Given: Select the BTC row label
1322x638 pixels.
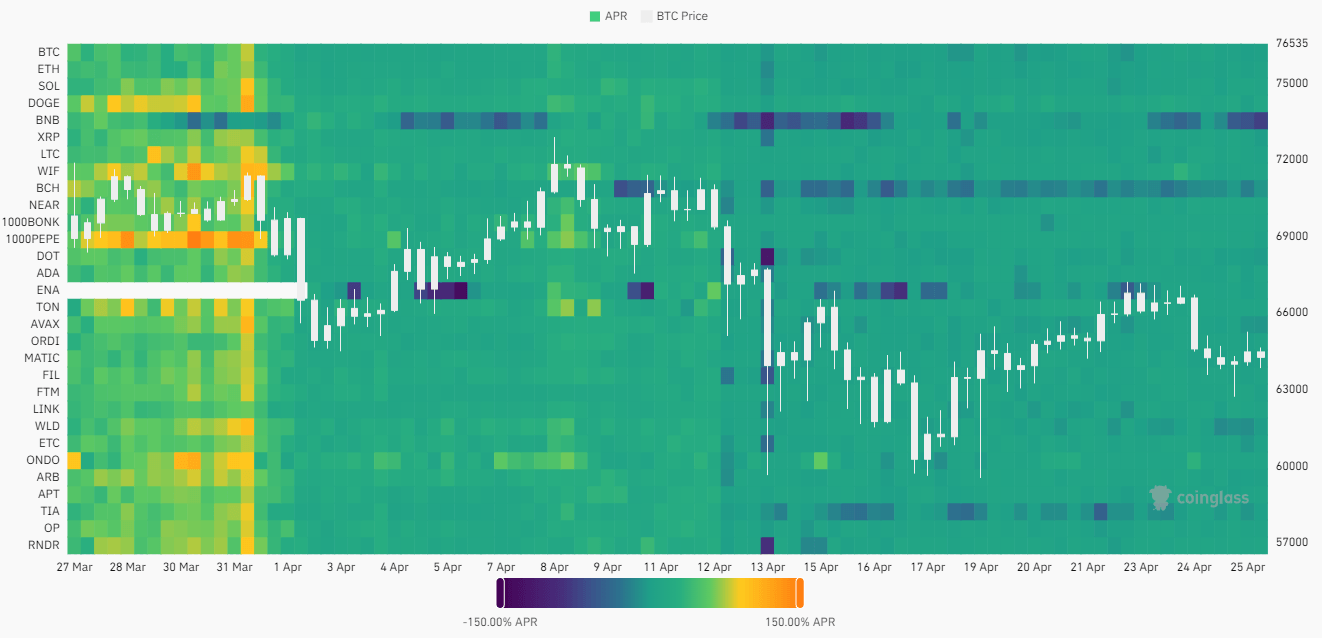Looking at the screenshot, I should [48, 52].
